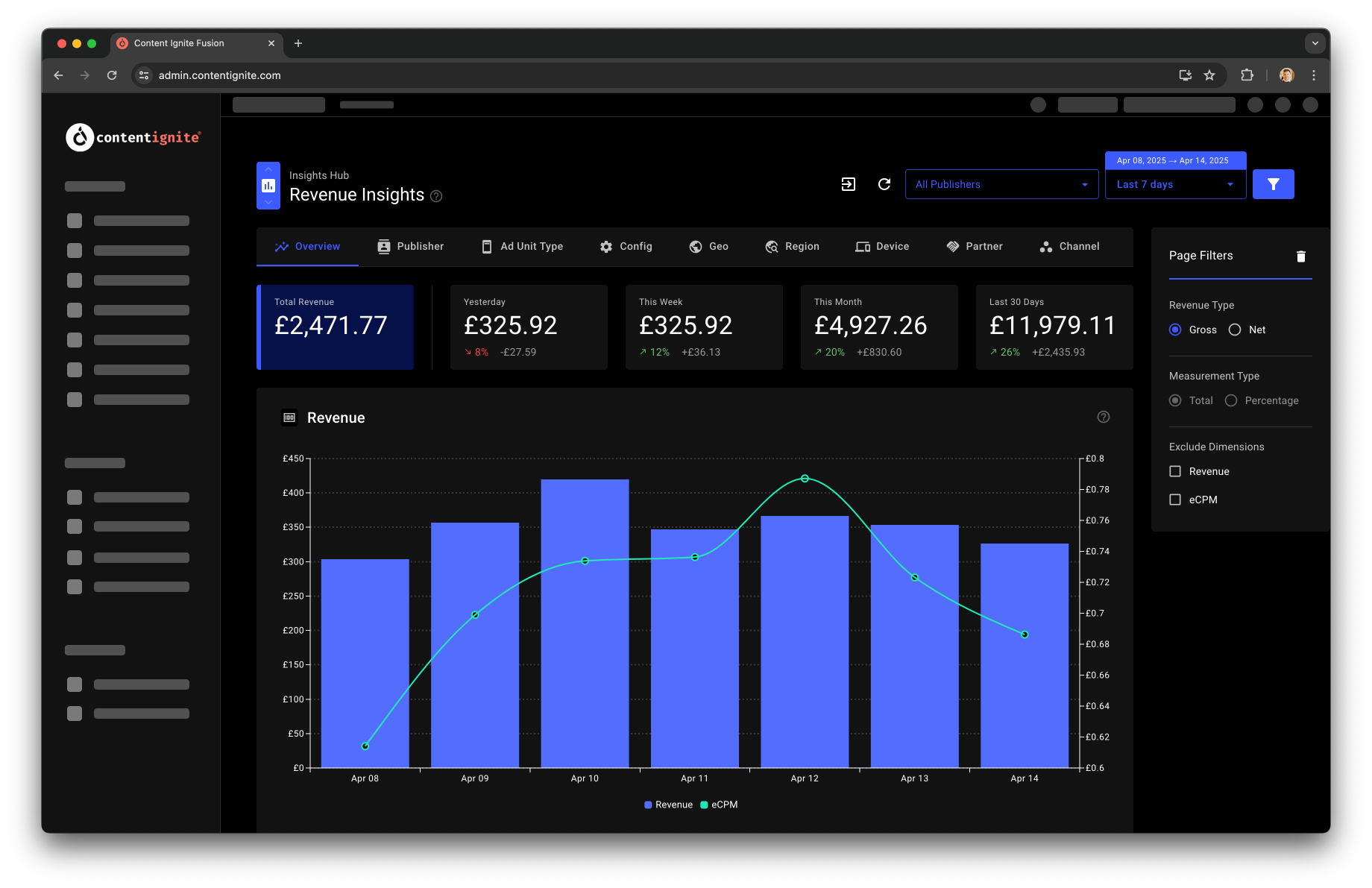Click the Apr 08 eCPM data point
This screenshot has width=1372, height=888.
(x=365, y=746)
